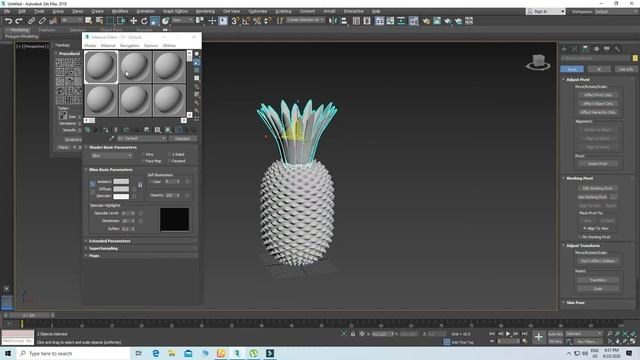Activate the Select and Move tool

(x=133, y=20)
